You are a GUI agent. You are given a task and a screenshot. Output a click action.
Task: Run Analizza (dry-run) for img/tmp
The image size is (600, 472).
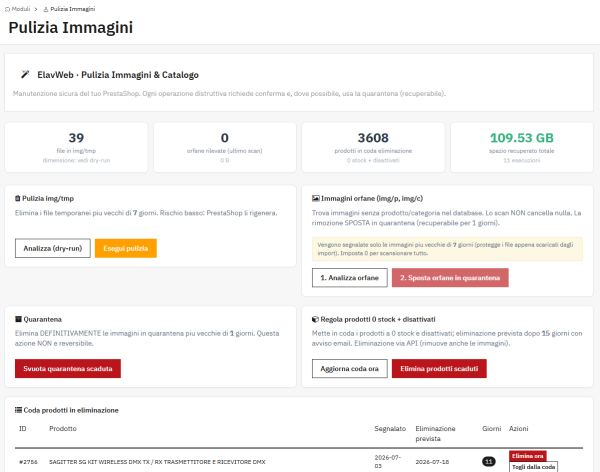(x=53, y=248)
